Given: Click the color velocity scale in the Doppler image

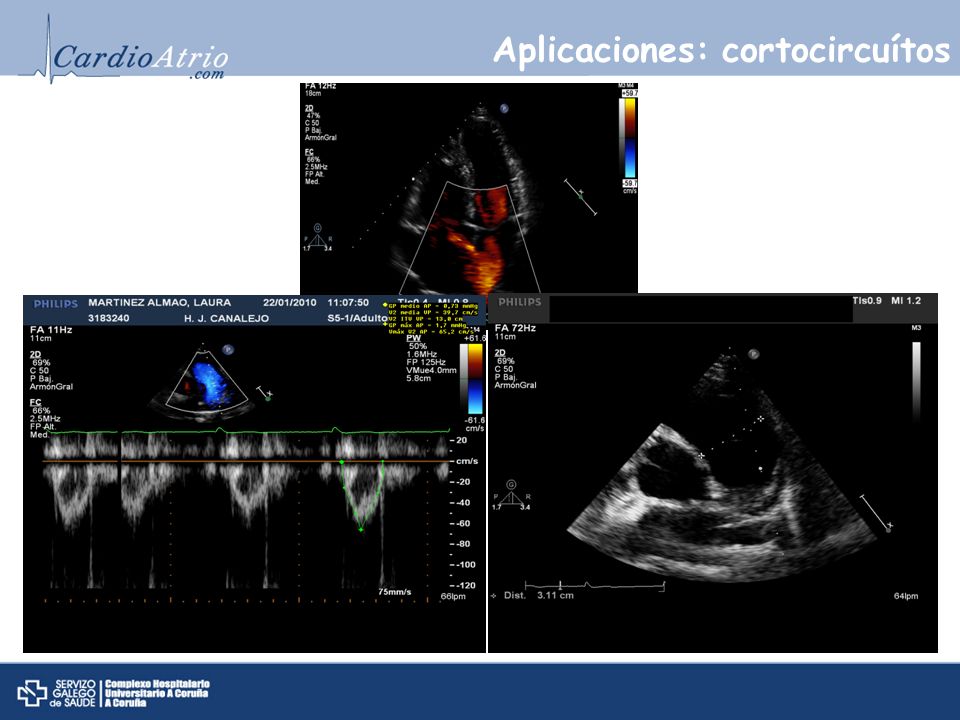Looking at the screenshot, I should click(x=474, y=379).
